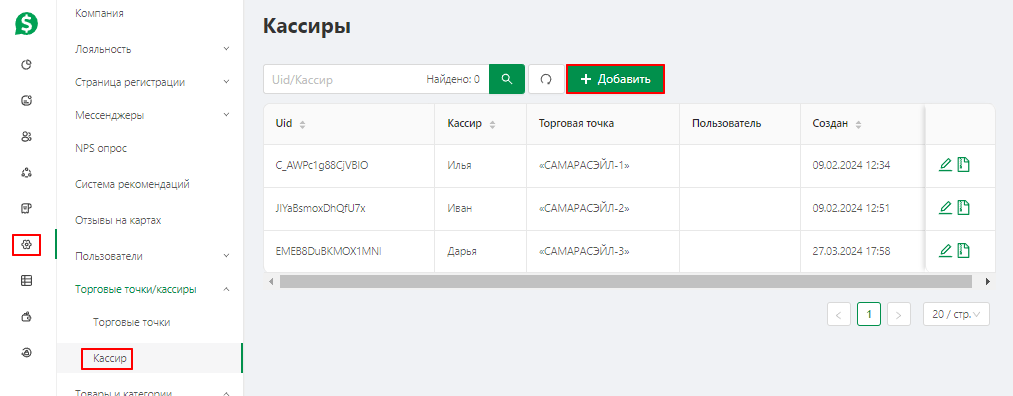Image resolution: width=1013 pixels, height=396 pixels.
Task: Open the settings gear sidebar icon
Action: [26, 244]
